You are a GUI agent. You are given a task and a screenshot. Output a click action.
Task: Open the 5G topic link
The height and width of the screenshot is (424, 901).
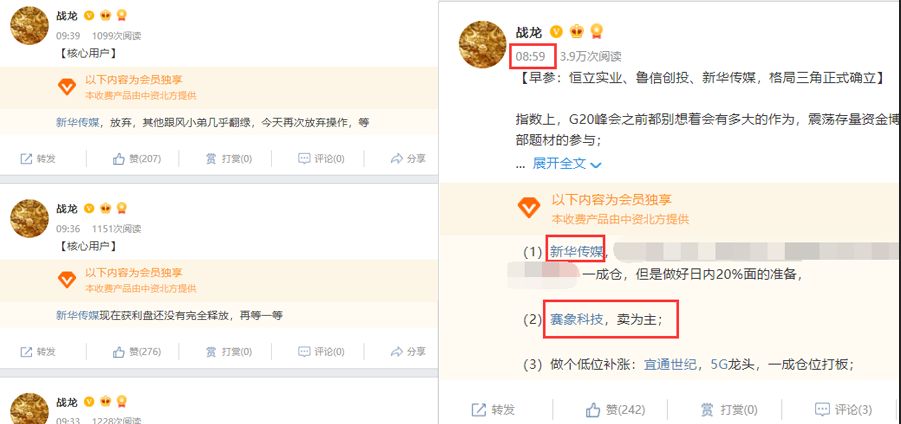tap(719, 364)
